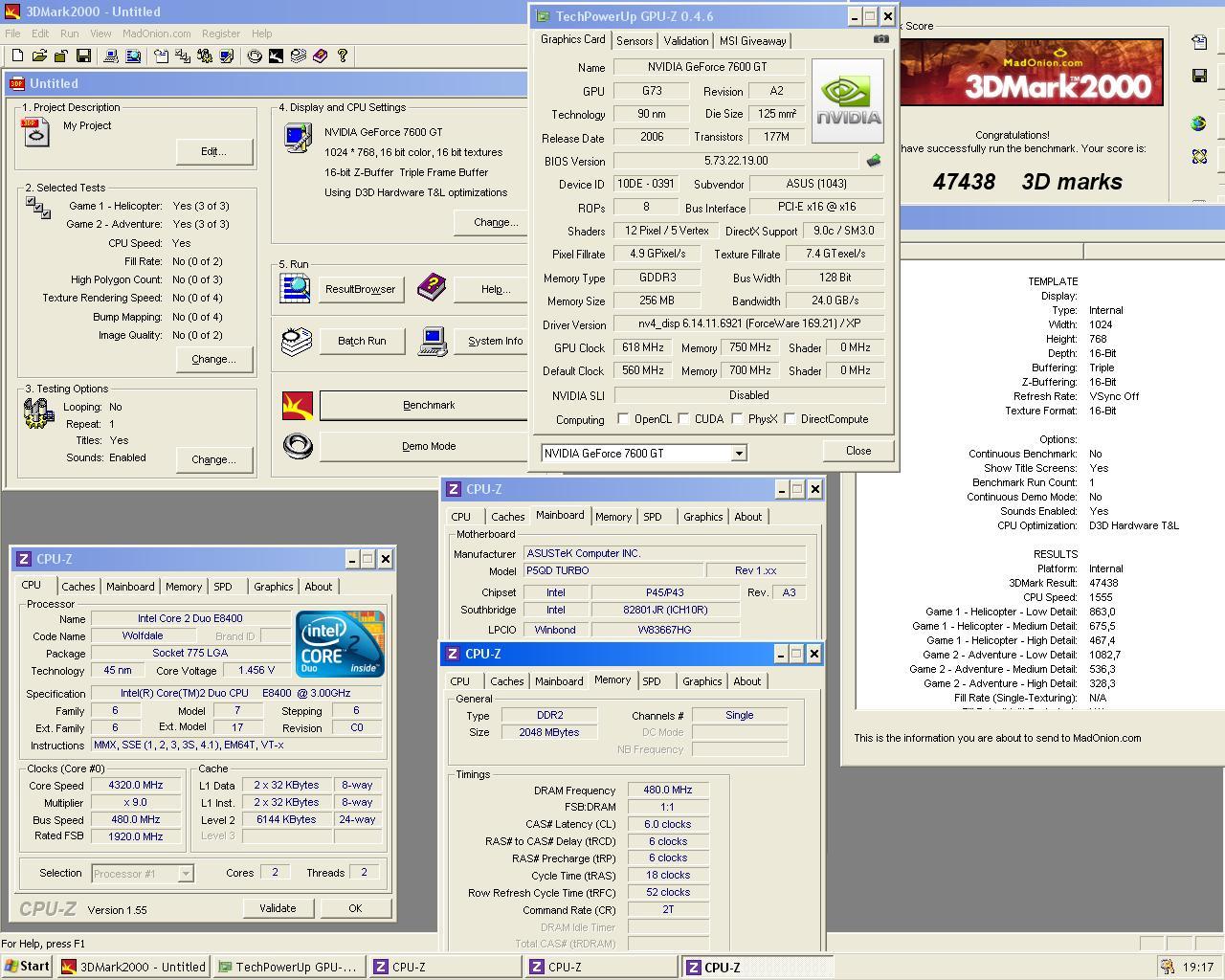
Task: Click the MadOnion.com 3DMark2000 banner
Action: pyautogui.click(x=1031, y=72)
